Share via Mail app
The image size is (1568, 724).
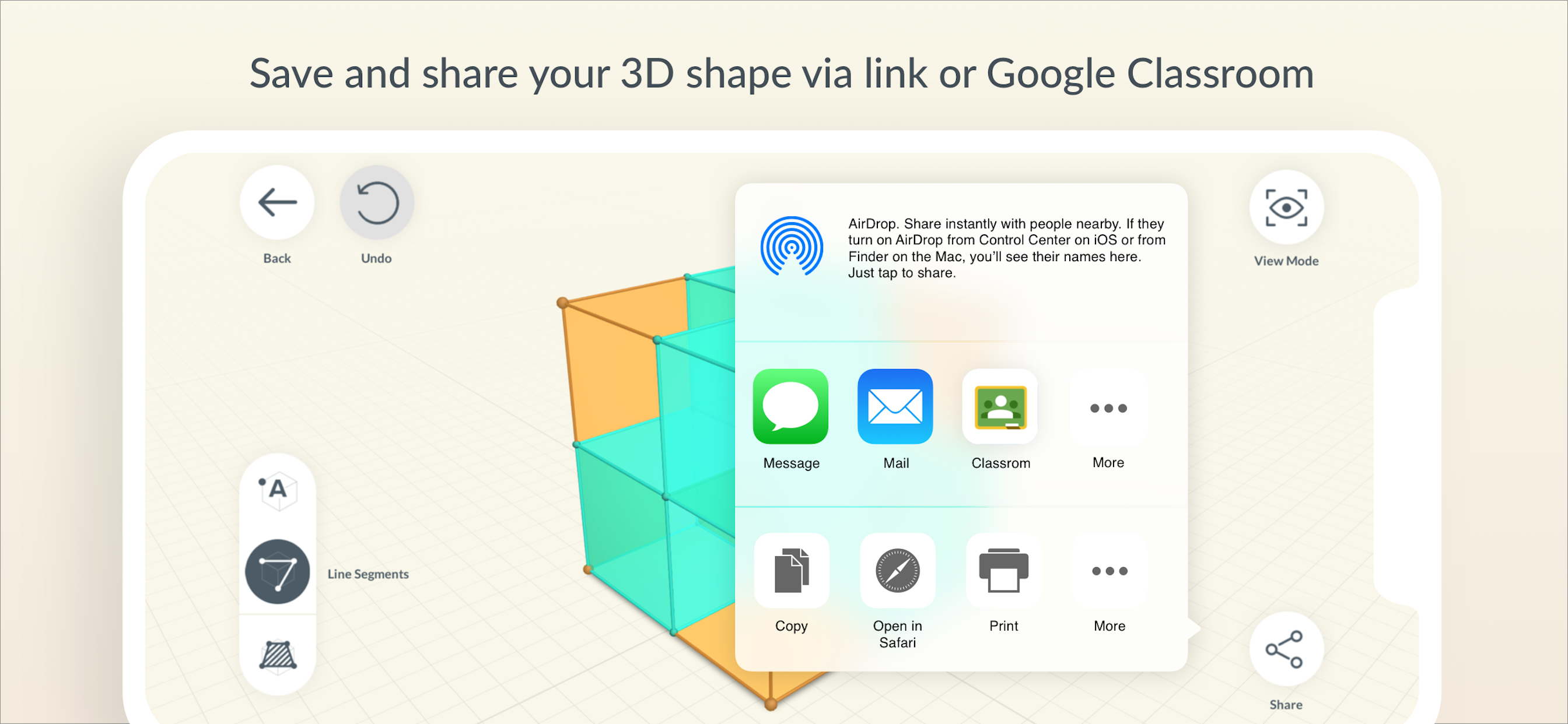895,406
